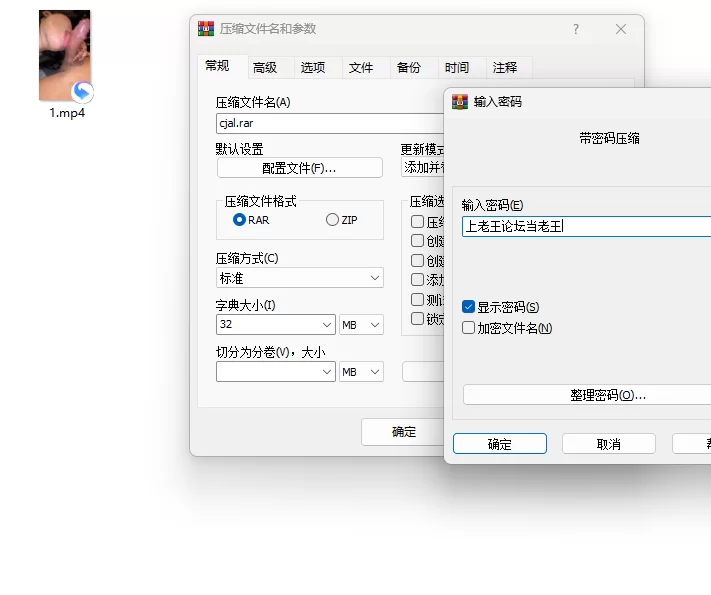The height and width of the screenshot is (595, 711).
Task: Click 确定 in the archive parameters dialog
Action: coord(403,432)
